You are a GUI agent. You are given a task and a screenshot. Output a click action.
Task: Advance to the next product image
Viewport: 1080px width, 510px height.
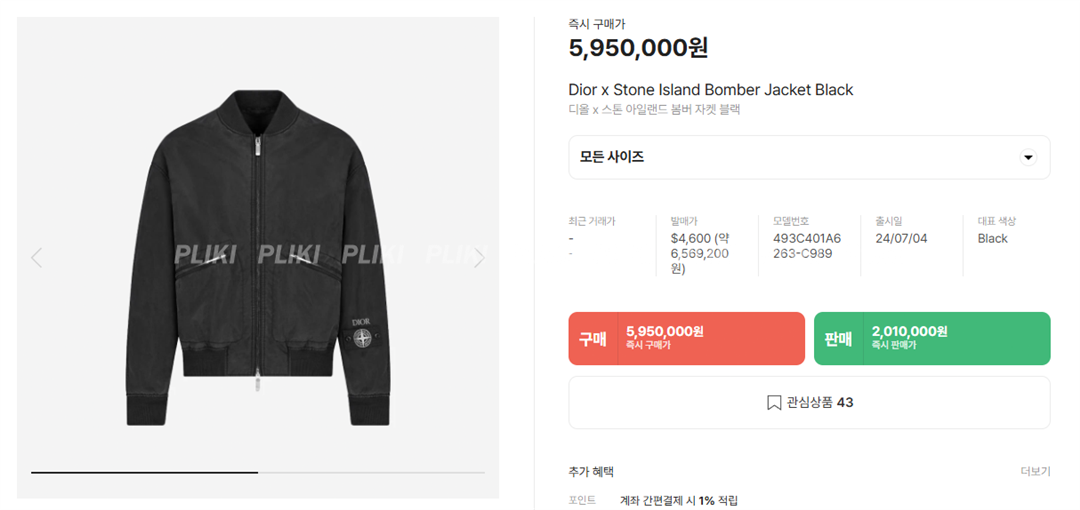[478, 258]
